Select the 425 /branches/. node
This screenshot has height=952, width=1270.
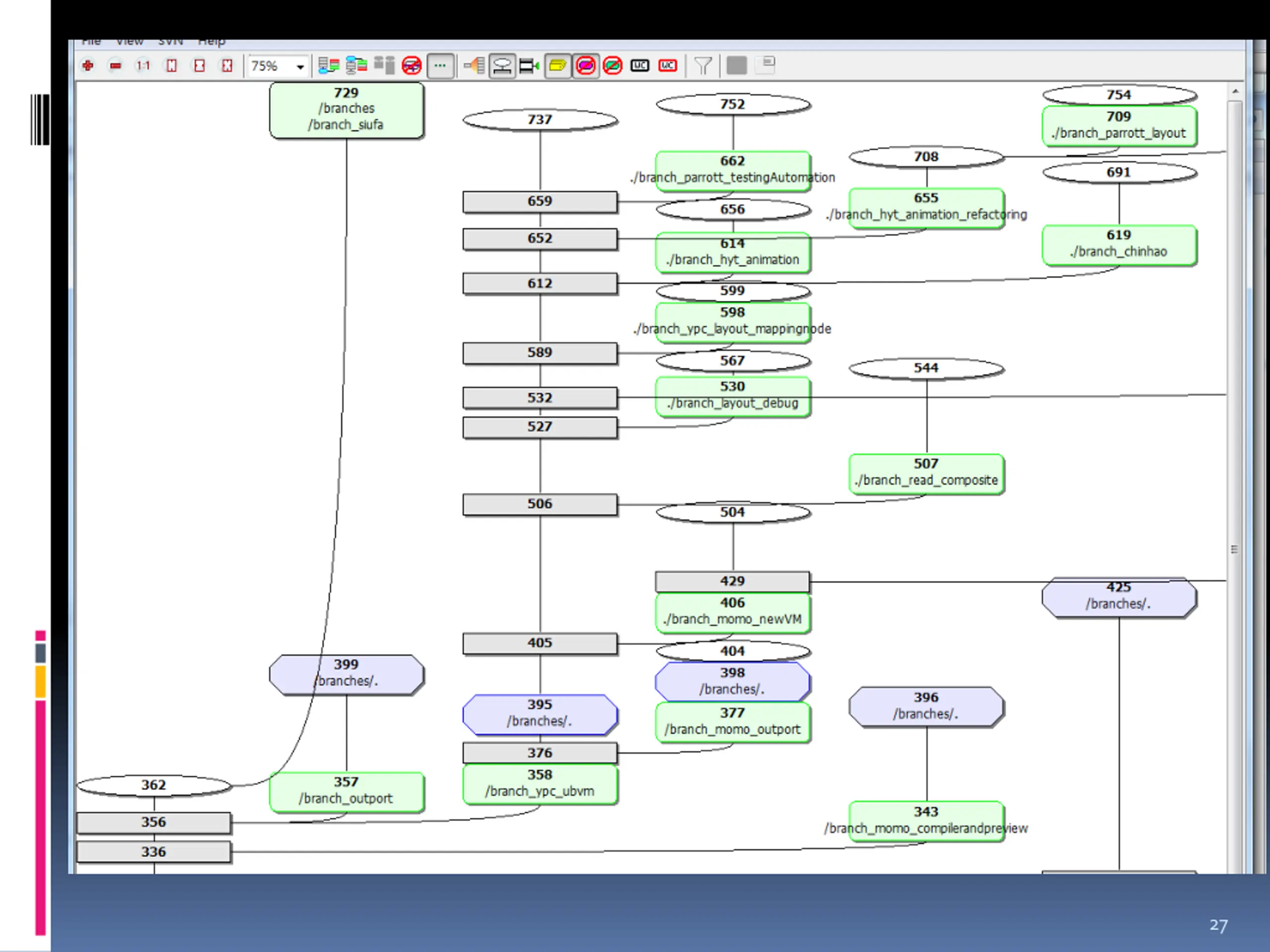pos(1120,597)
